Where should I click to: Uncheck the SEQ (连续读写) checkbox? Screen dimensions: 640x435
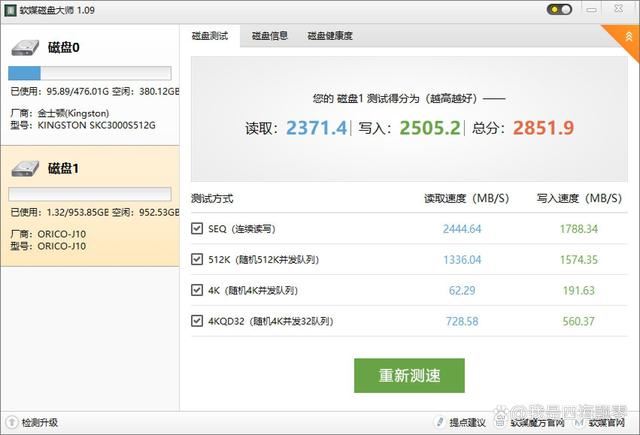(x=197, y=229)
